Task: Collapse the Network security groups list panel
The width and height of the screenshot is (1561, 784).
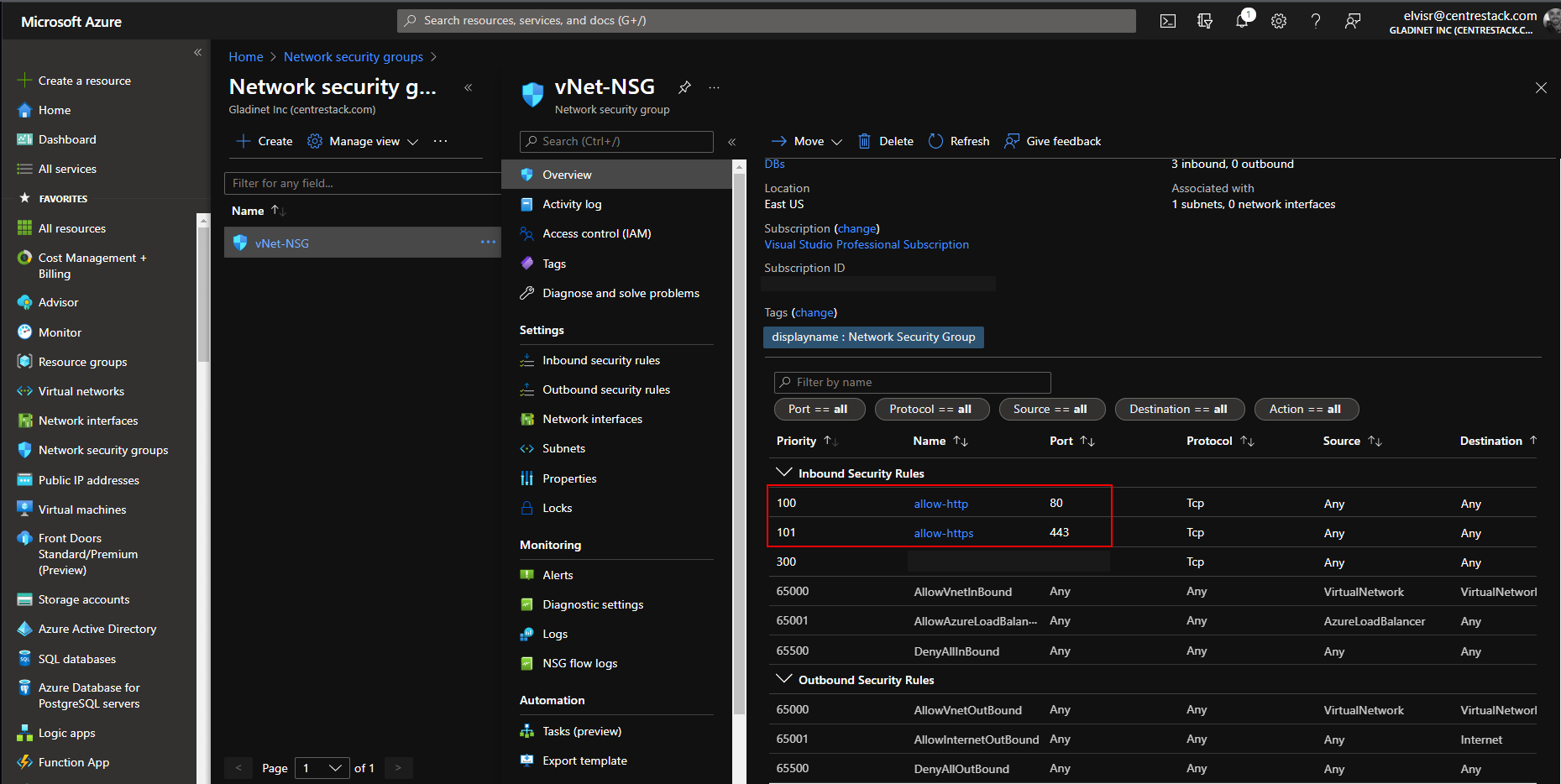Action: (x=469, y=87)
